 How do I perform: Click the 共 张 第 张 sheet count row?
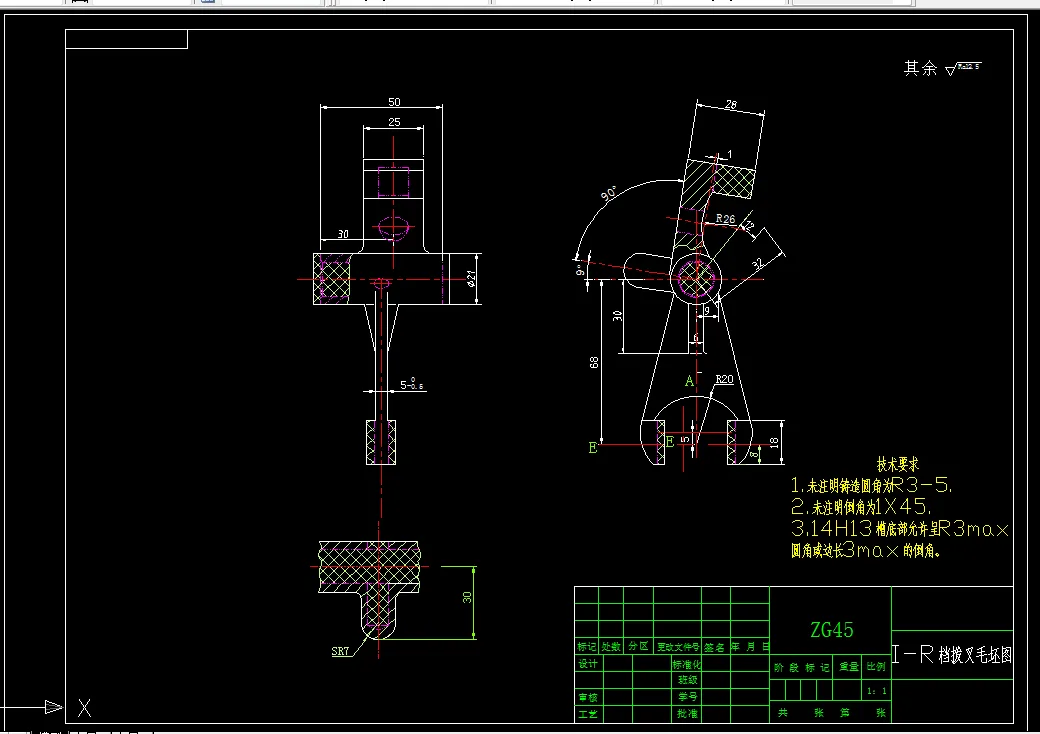click(x=831, y=713)
